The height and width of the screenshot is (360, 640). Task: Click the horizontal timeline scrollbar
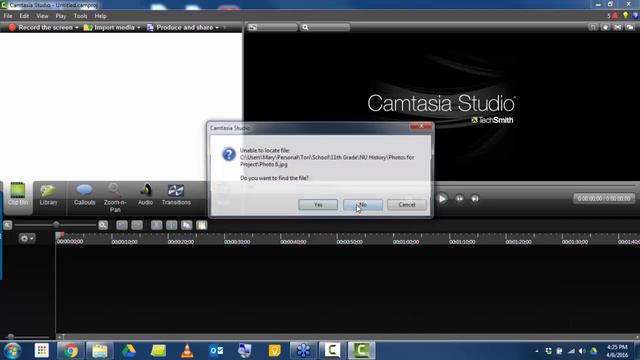click(348, 337)
